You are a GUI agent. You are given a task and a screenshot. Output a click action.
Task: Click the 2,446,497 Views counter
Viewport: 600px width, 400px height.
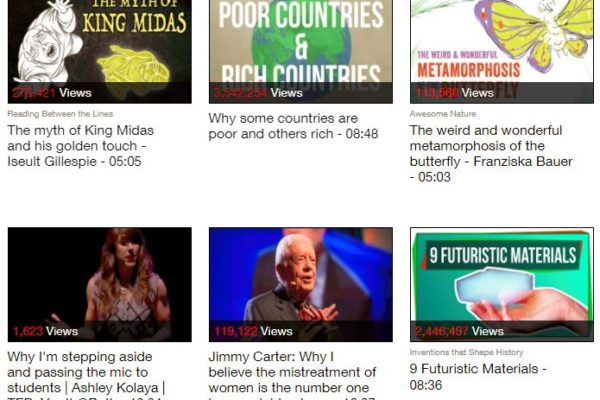coord(459,331)
